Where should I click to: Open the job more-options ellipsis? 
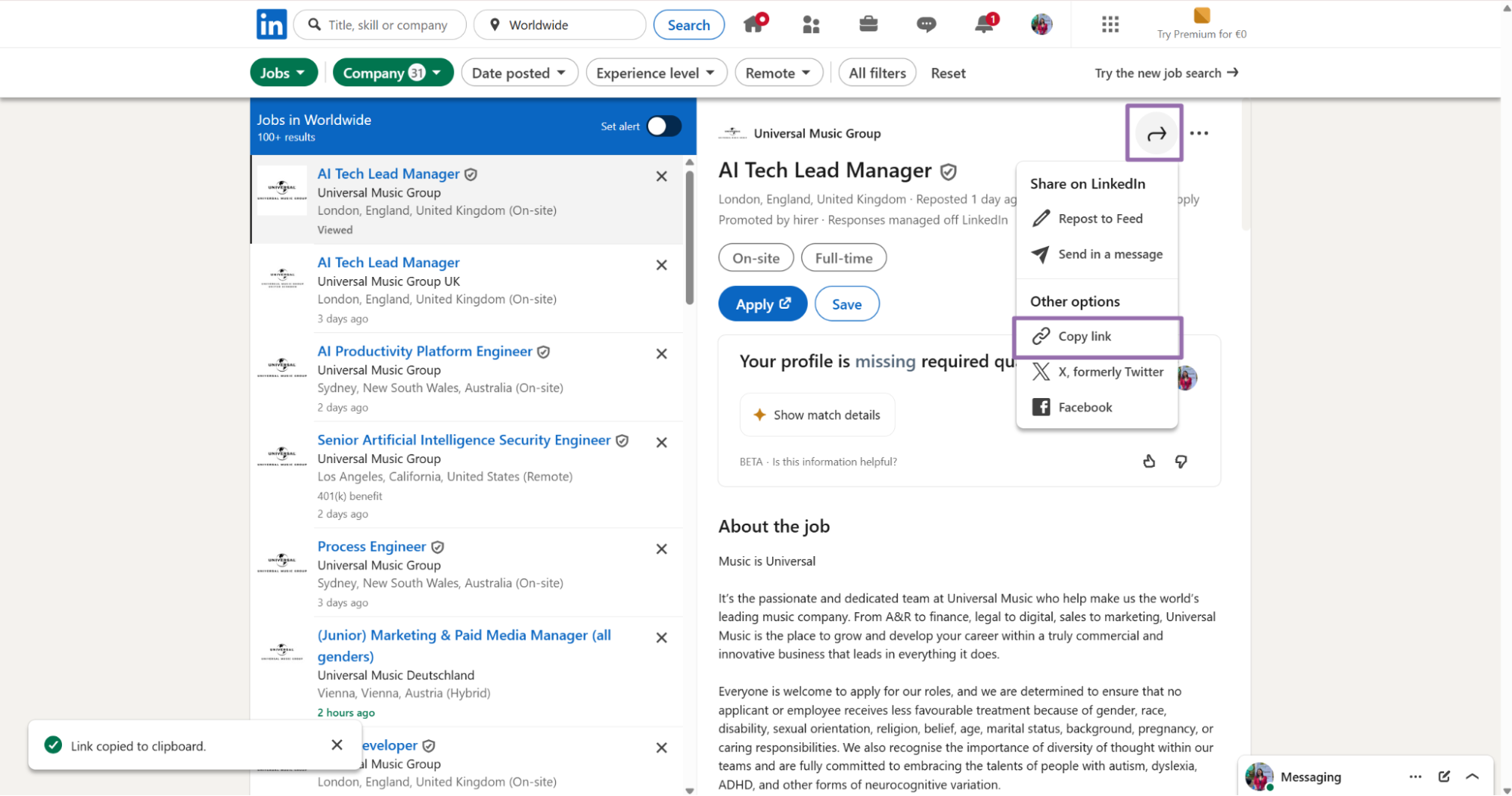[x=1199, y=133]
